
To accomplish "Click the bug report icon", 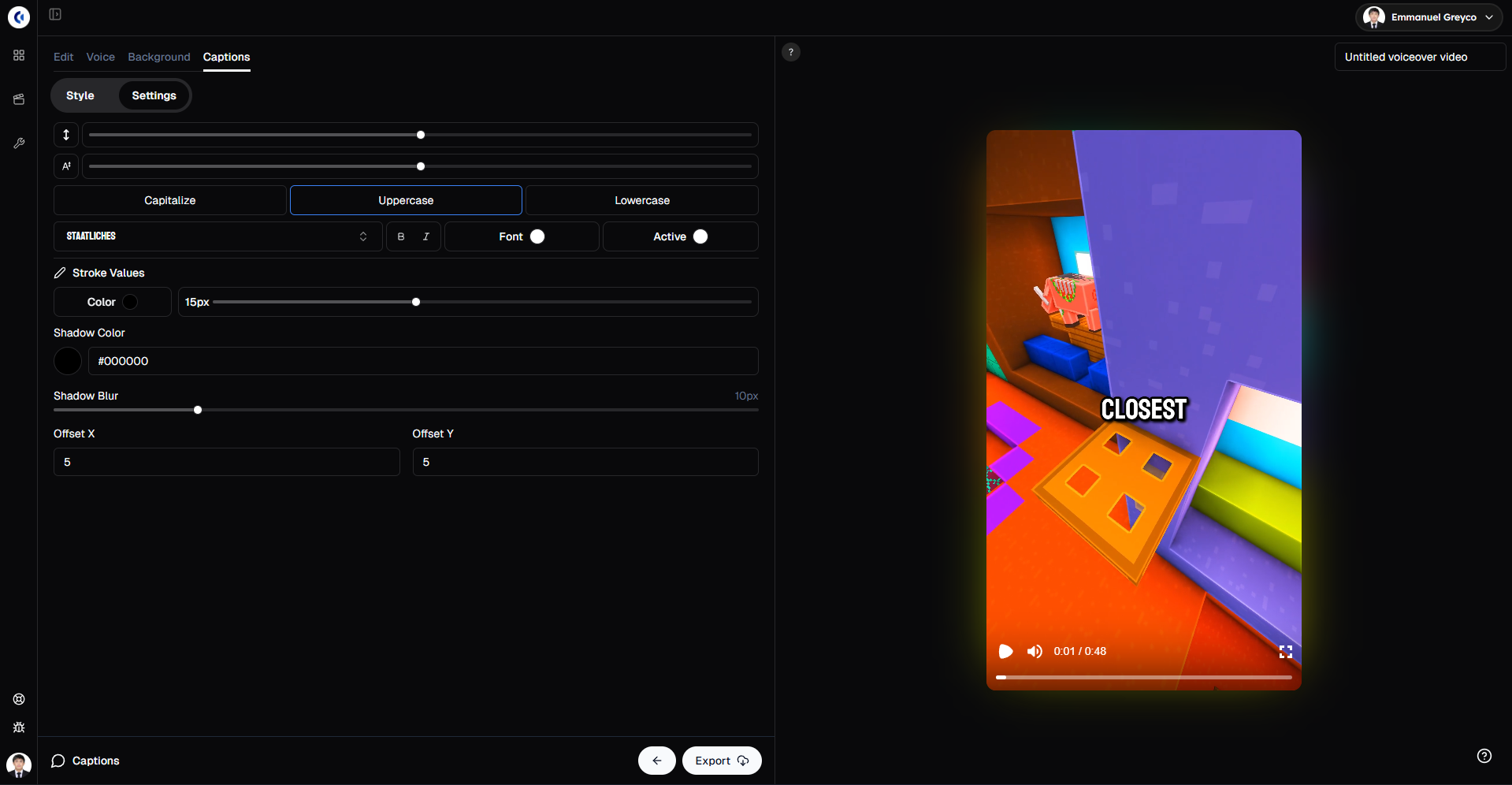I will pos(19,727).
